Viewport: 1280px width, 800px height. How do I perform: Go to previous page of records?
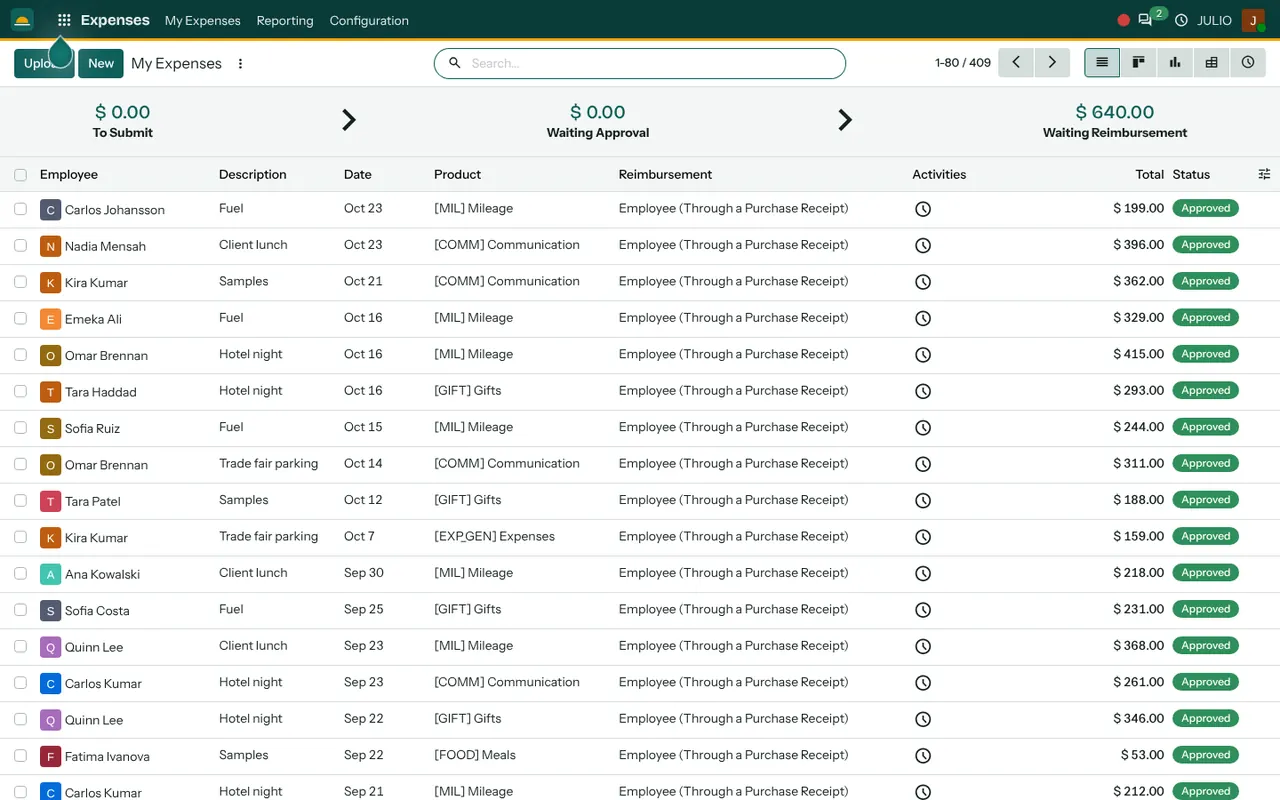click(x=1016, y=62)
